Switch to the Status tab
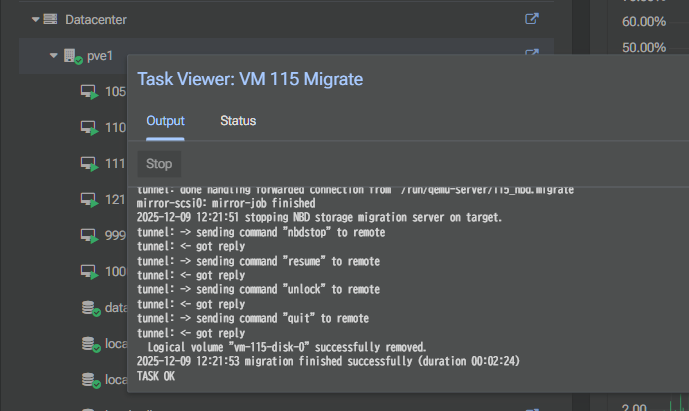Viewport: 689px width, 411px height. (238, 121)
